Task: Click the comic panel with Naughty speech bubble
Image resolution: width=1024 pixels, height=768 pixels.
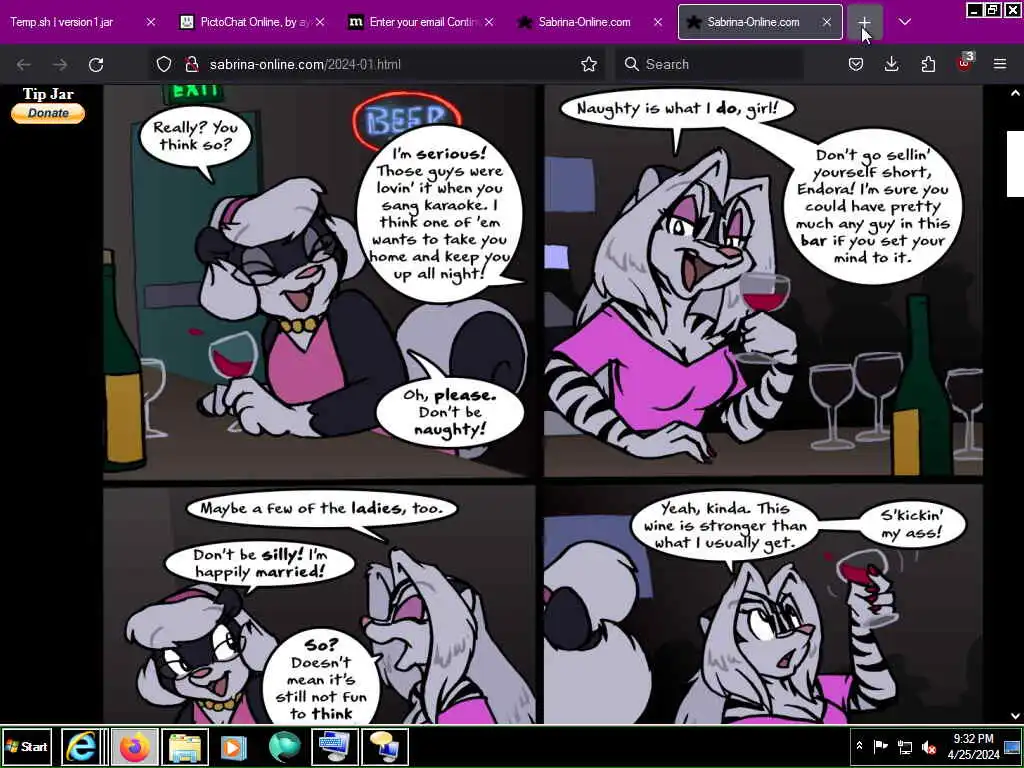Action: coord(763,281)
